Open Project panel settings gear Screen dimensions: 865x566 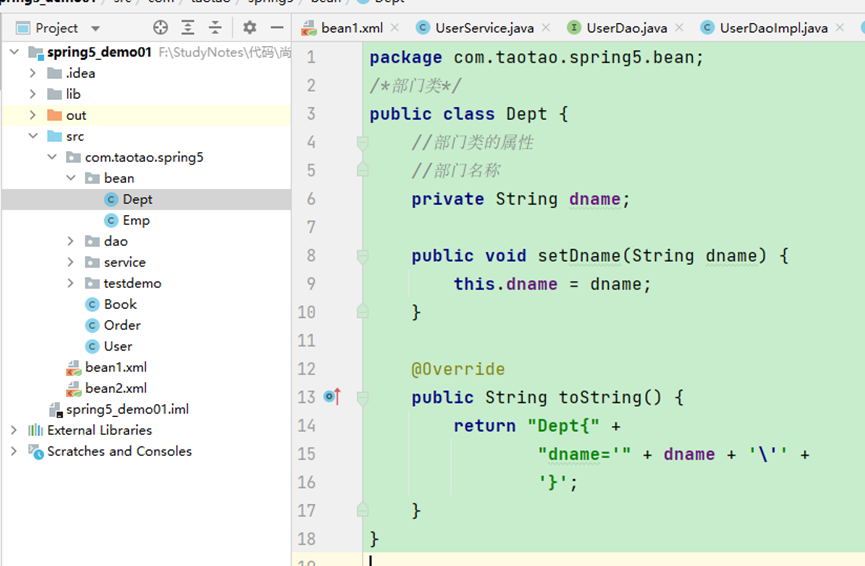[249, 28]
